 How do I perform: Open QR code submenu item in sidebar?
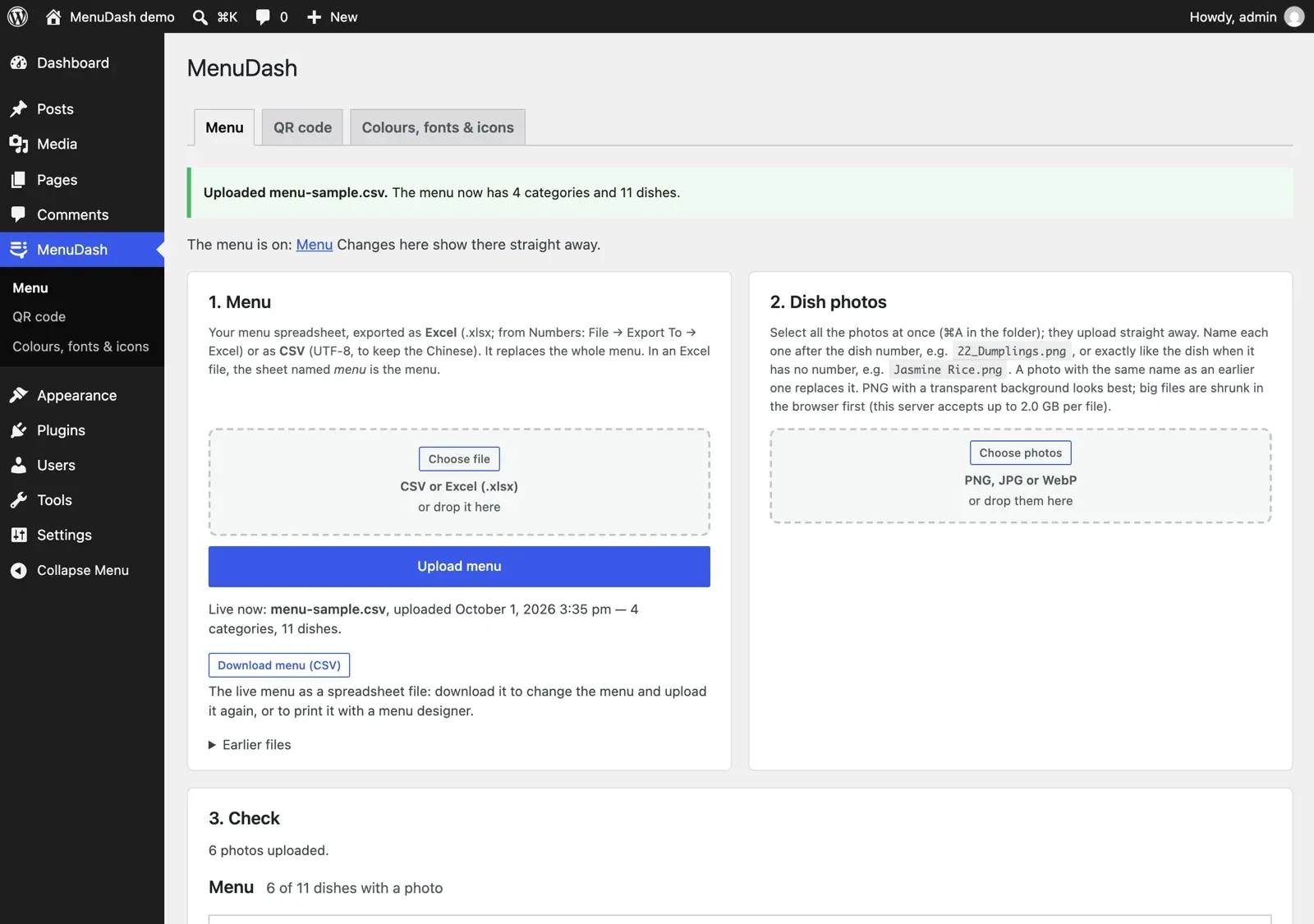39,317
